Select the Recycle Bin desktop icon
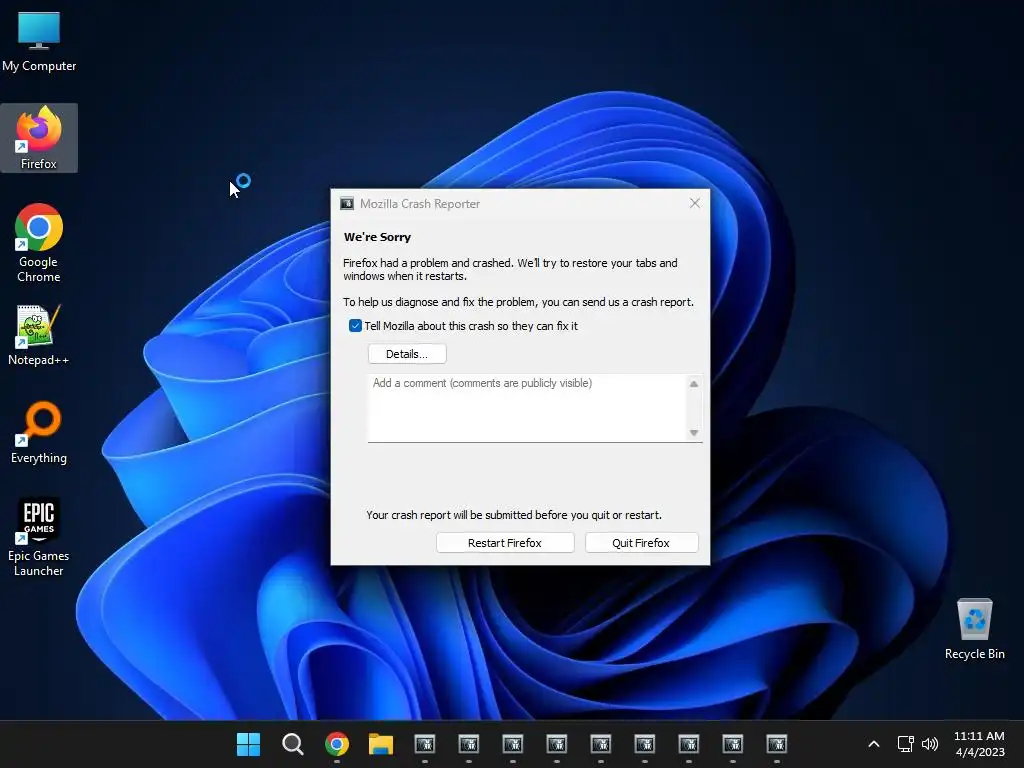The width and height of the screenshot is (1024, 768). (x=974, y=628)
